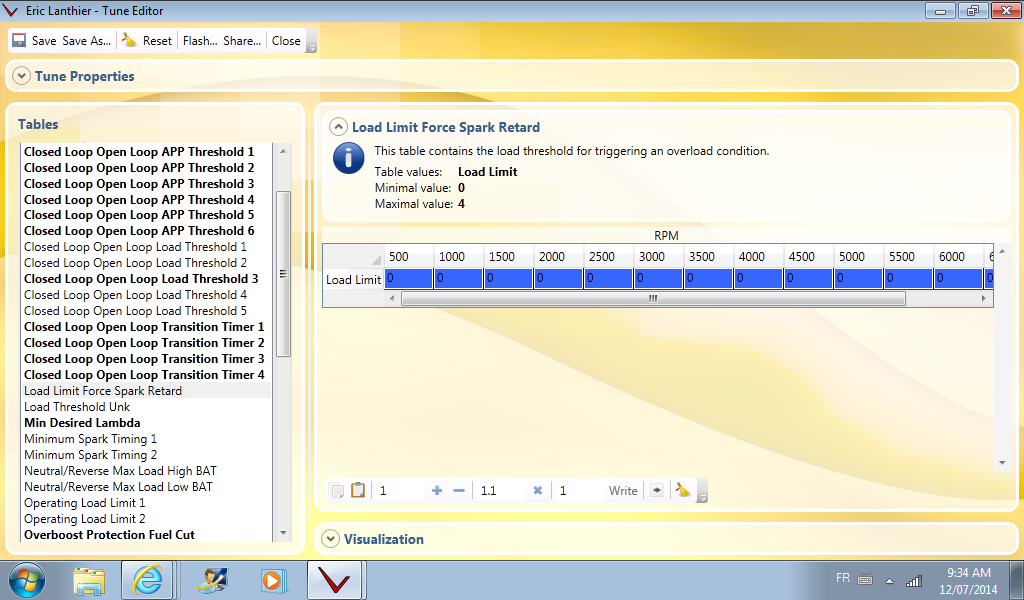Expand the Visualization section
Screen dimensions: 1024x600
click(x=330, y=539)
